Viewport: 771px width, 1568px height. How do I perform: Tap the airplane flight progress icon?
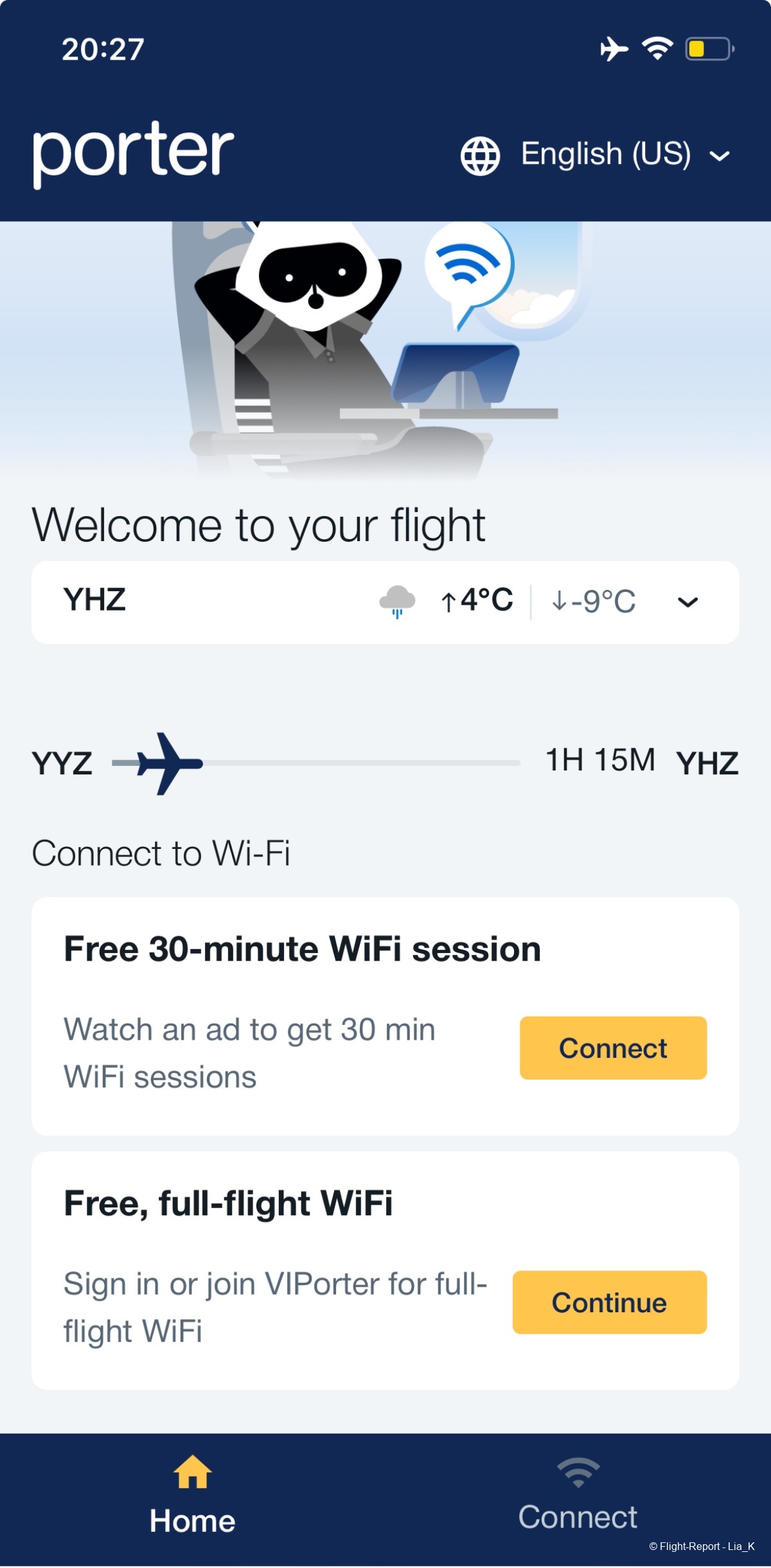(168, 763)
